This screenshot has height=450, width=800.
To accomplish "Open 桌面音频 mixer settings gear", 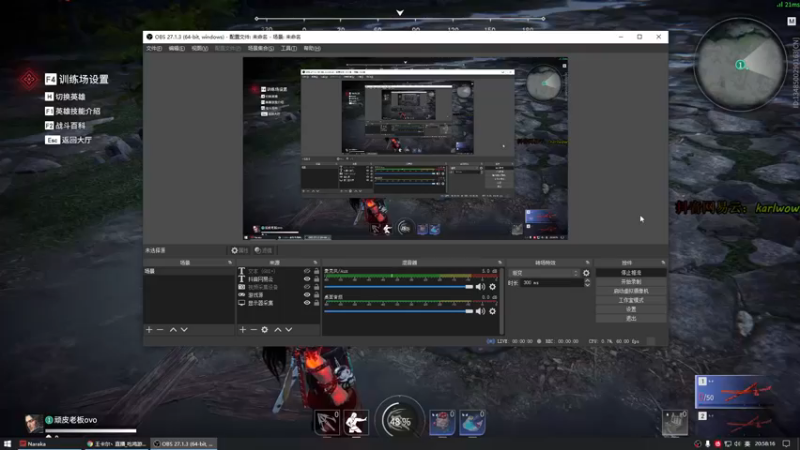I will (492, 311).
